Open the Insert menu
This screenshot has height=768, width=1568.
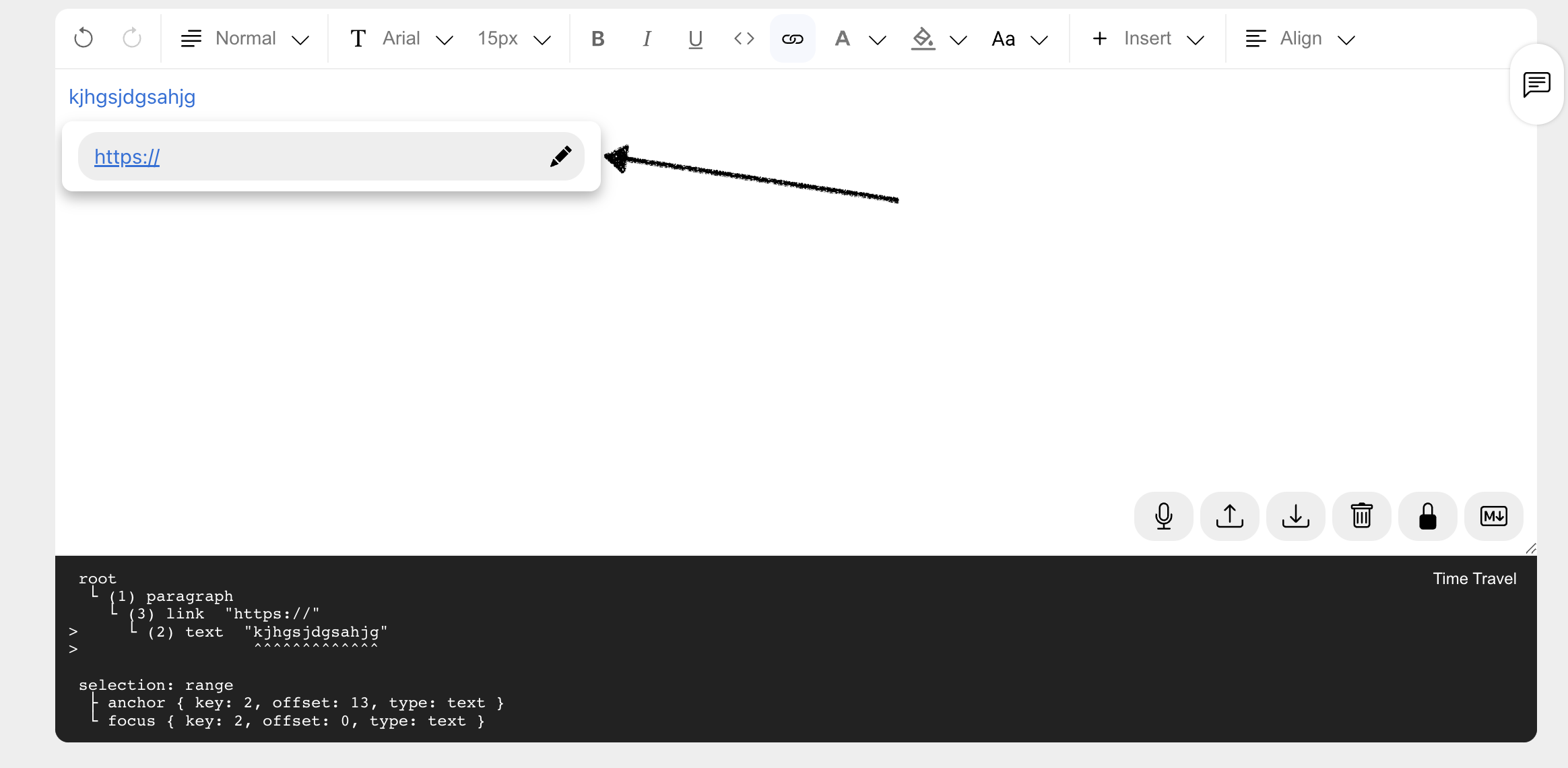point(1146,38)
